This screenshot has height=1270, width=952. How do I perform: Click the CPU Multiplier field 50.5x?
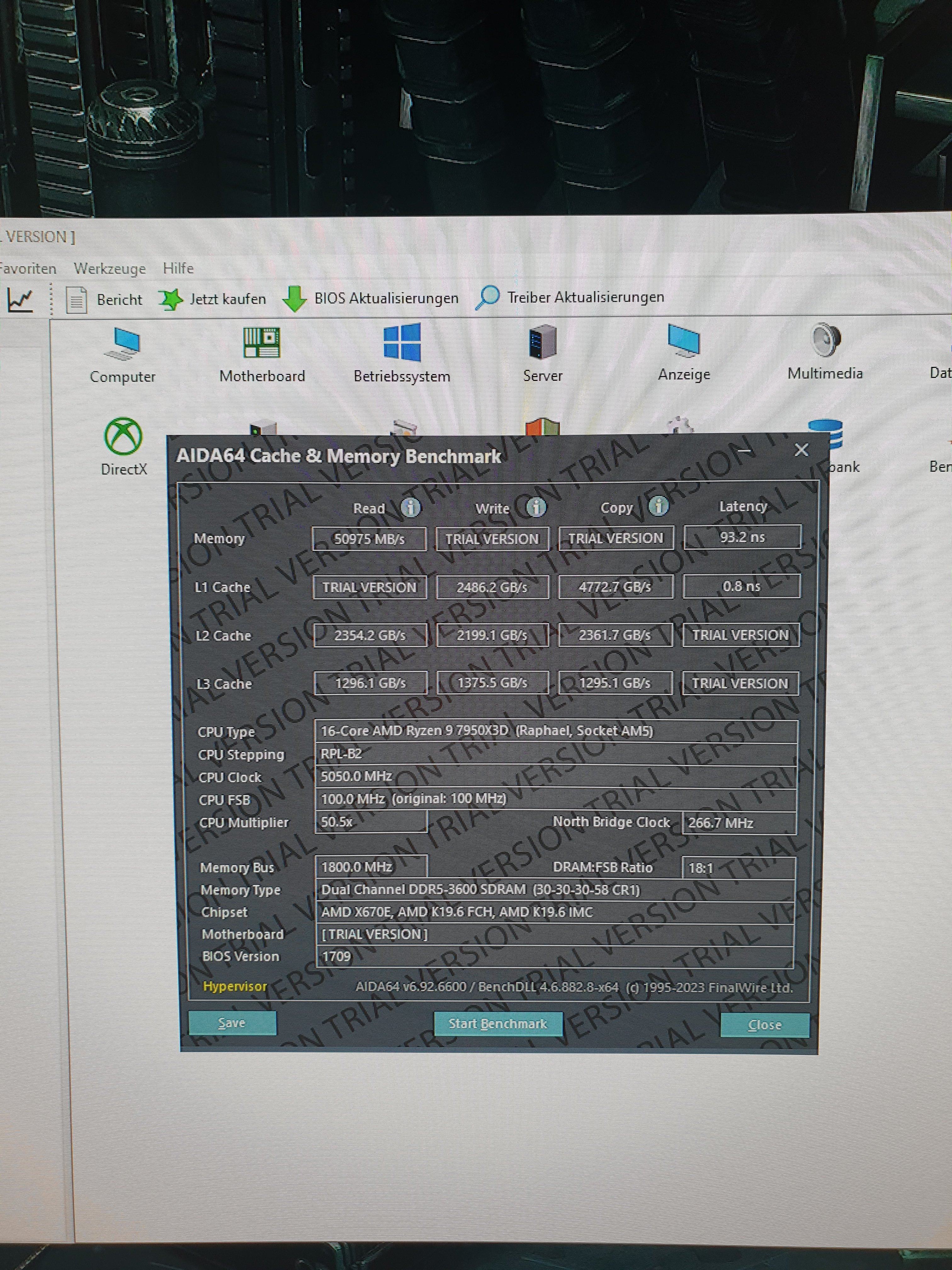(371, 822)
